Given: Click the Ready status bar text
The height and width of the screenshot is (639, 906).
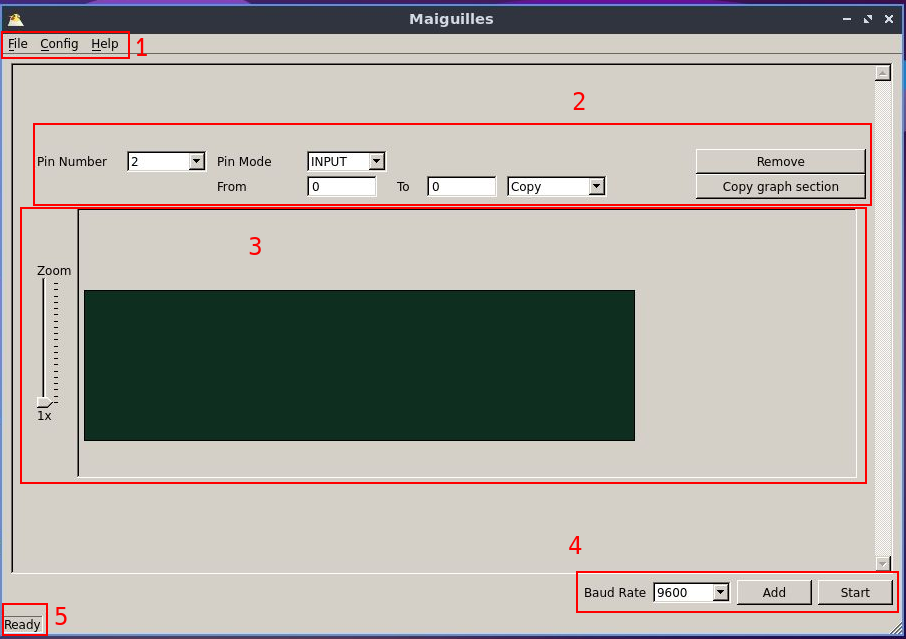Looking at the screenshot, I should pos(22,625).
